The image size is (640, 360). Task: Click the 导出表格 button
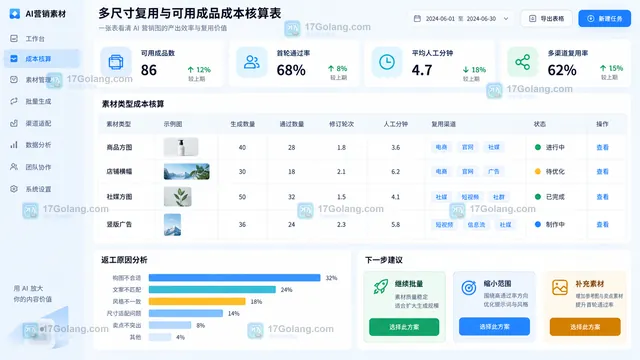tap(546, 19)
